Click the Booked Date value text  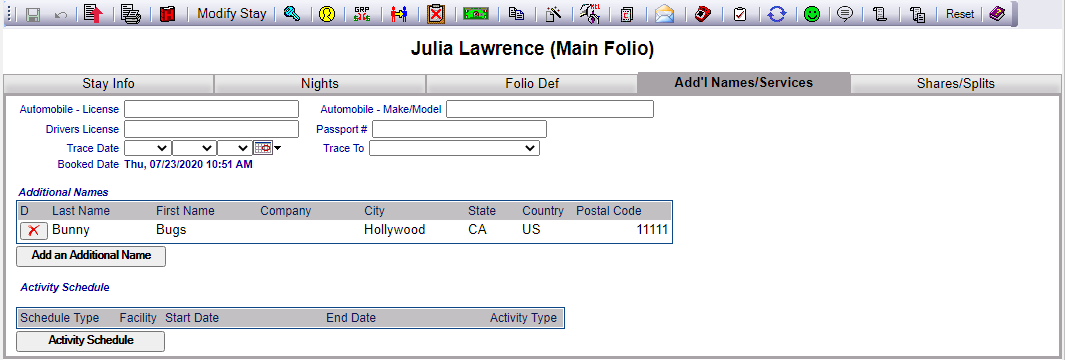pyautogui.click(x=189, y=164)
